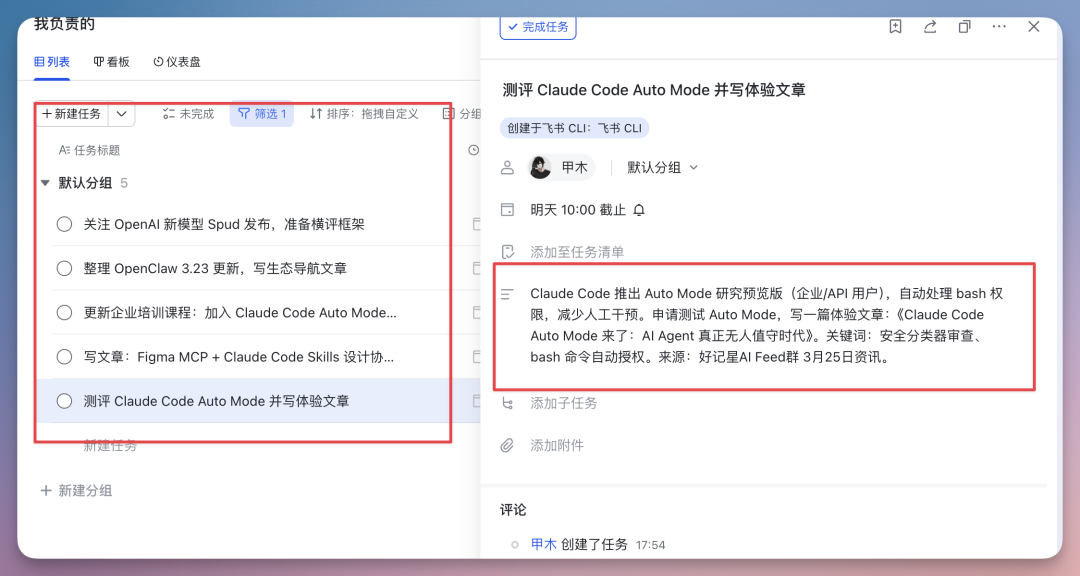Click the avatar of assignee 甲木

tap(540, 167)
